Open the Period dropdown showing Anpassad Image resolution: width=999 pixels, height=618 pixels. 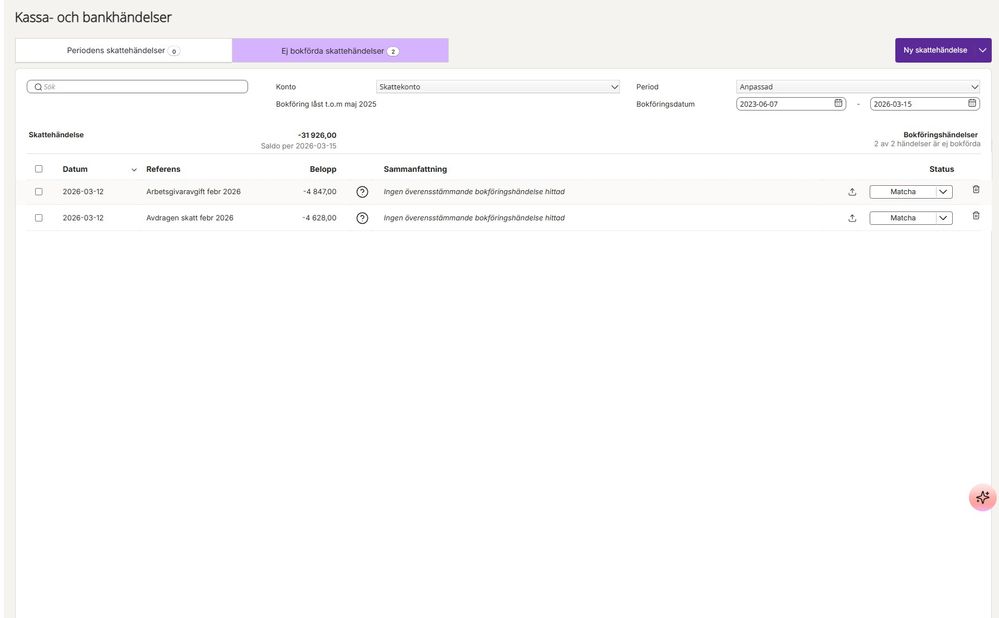[x=858, y=87]
